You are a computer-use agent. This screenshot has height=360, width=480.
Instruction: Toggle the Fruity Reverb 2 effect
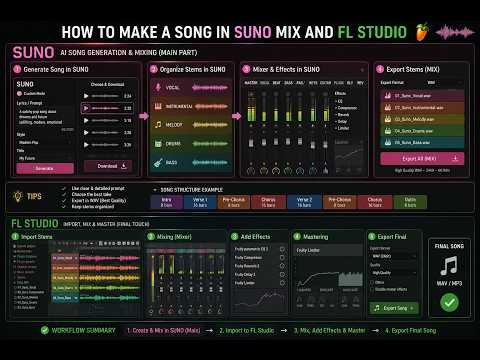point(282,266)
